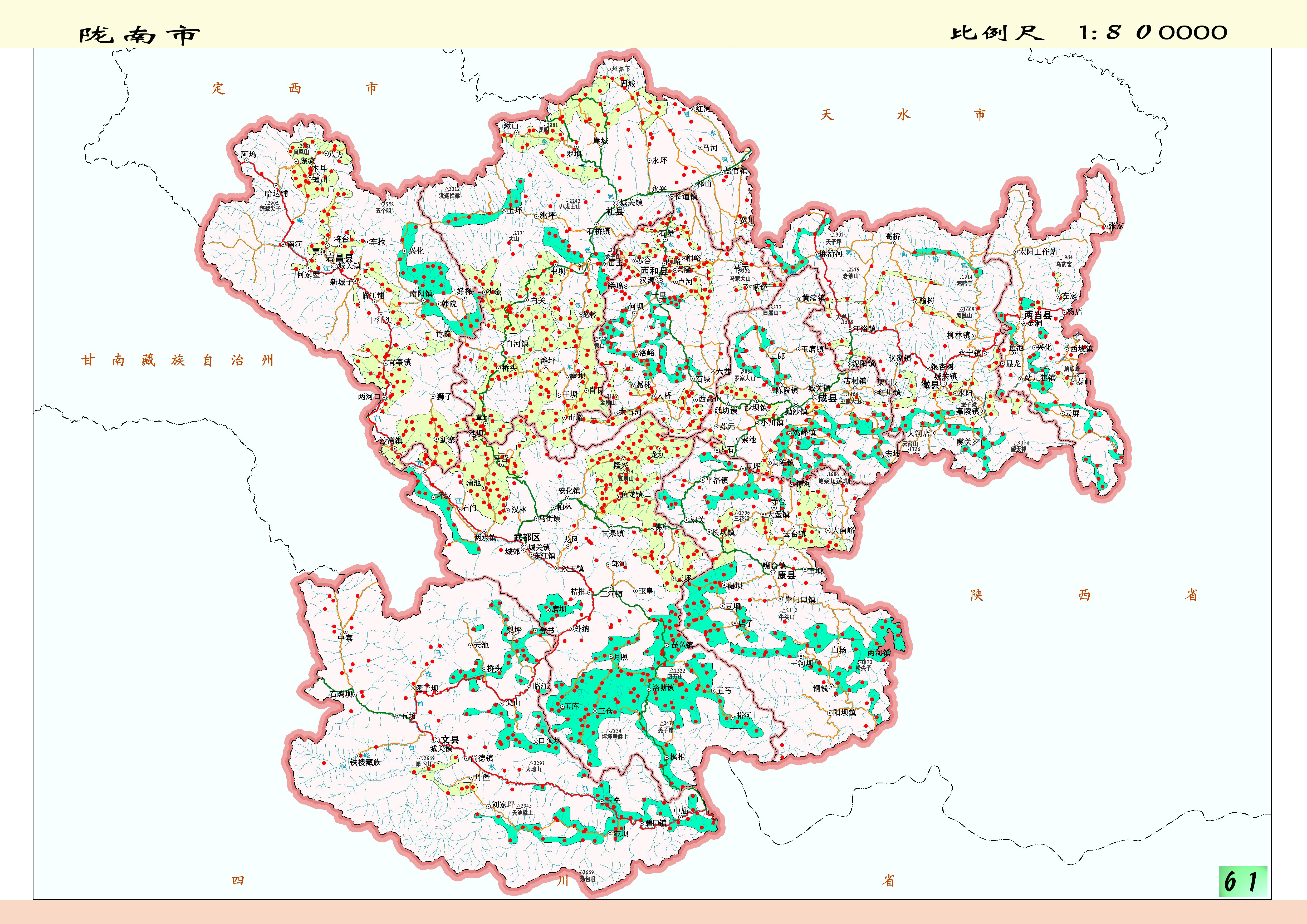
Task: Select the scale text 比例尺 1:800000
Action: coord(1088,32)
